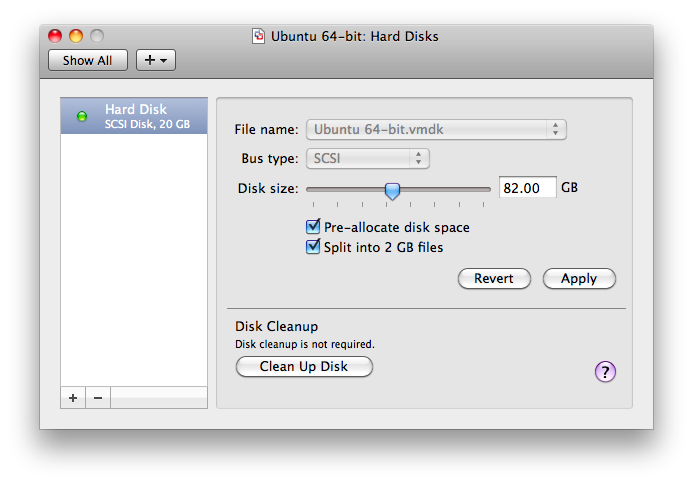
Task: Uncheck Pre-allocate disk space
Action: (x=313, y=227)
